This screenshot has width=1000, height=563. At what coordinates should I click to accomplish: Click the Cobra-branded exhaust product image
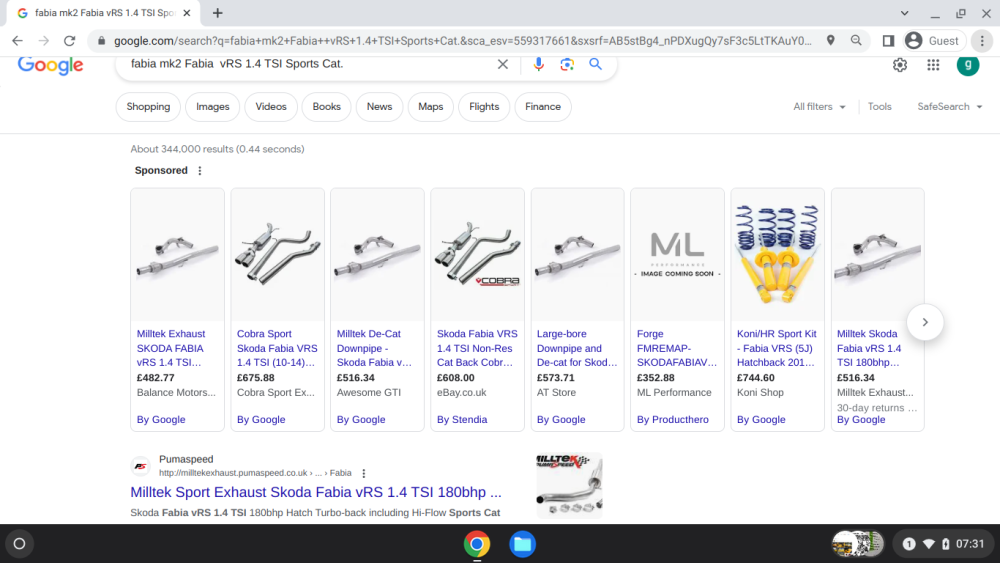pyautogui.click(x=477, y=254)
